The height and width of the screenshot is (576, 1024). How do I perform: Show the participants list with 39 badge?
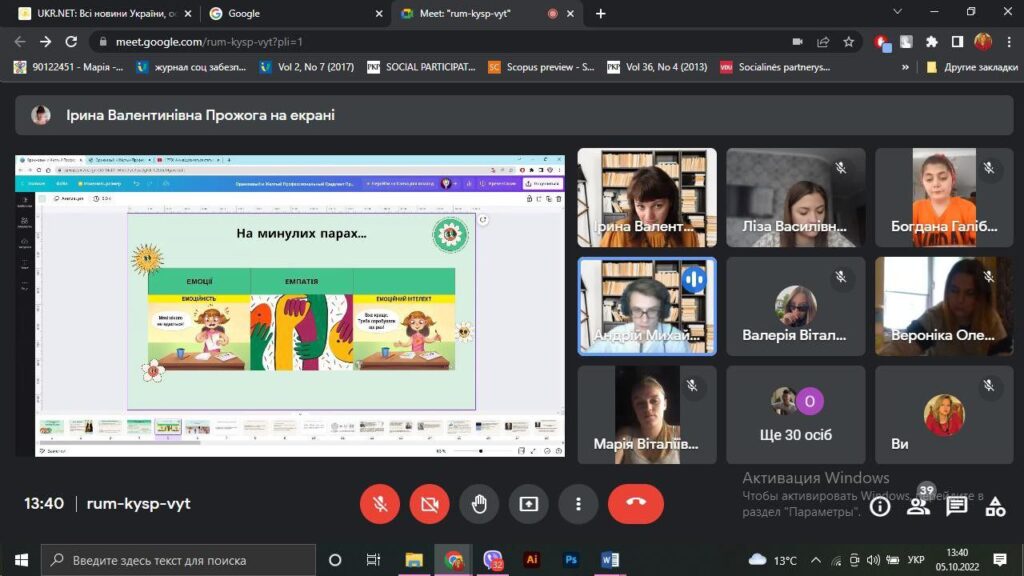pos(918,506)
